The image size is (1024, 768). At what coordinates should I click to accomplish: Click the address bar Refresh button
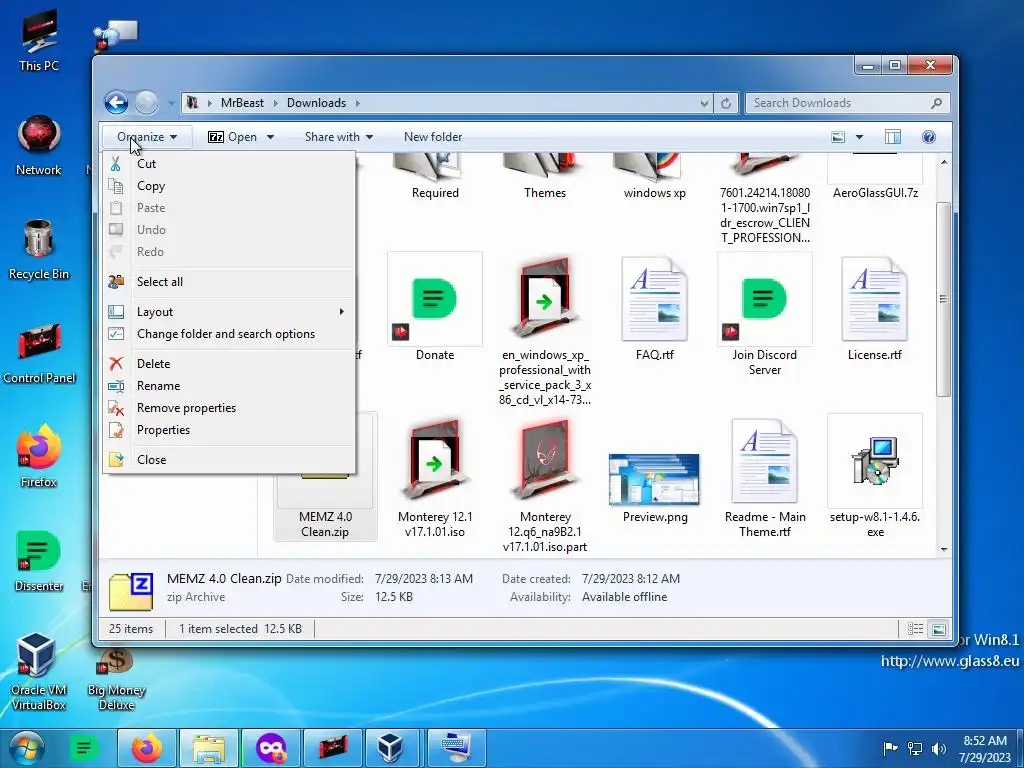click(726, 103)
